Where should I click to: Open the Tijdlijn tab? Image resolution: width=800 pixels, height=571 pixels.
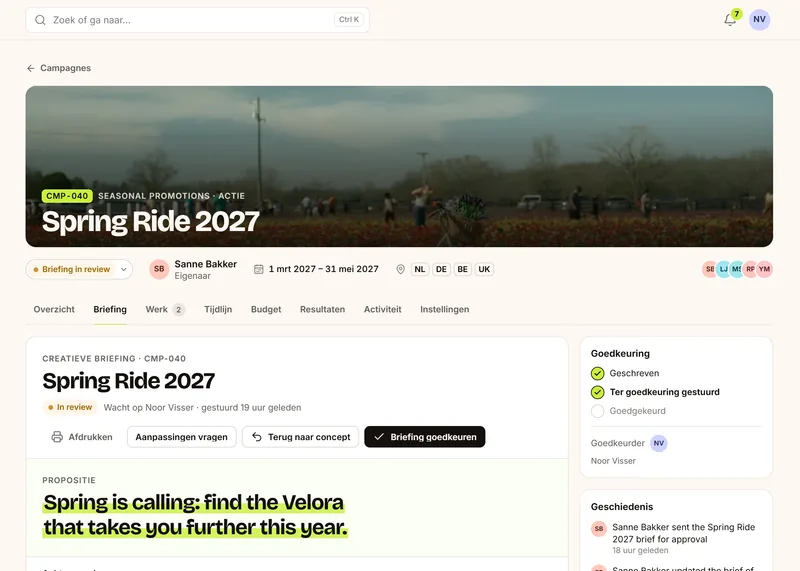click(218, 309)
